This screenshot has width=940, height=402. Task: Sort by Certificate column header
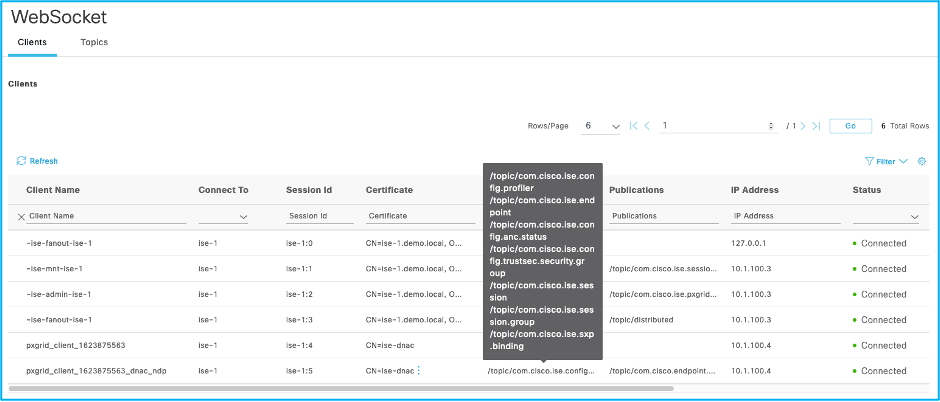pyautogui.click(x=389, y=190)
